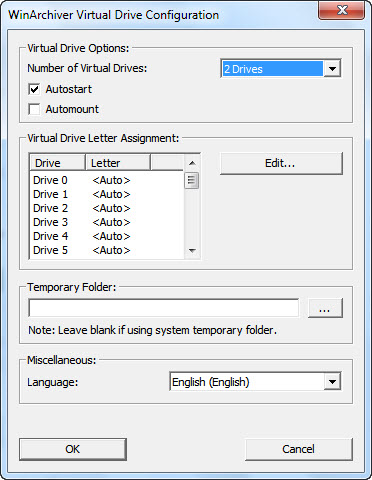Click <Auto> letter for Drive 5

tap(111, 250)
